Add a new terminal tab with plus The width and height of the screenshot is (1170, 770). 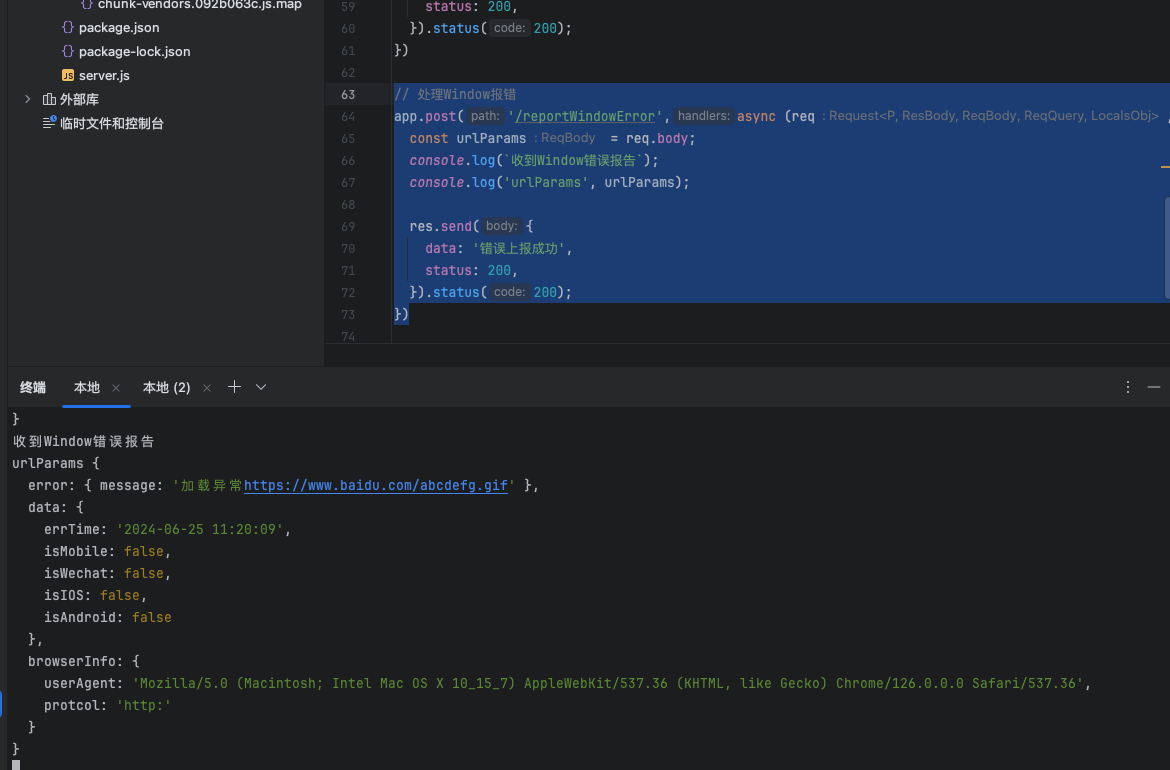(x=234, y=387)
